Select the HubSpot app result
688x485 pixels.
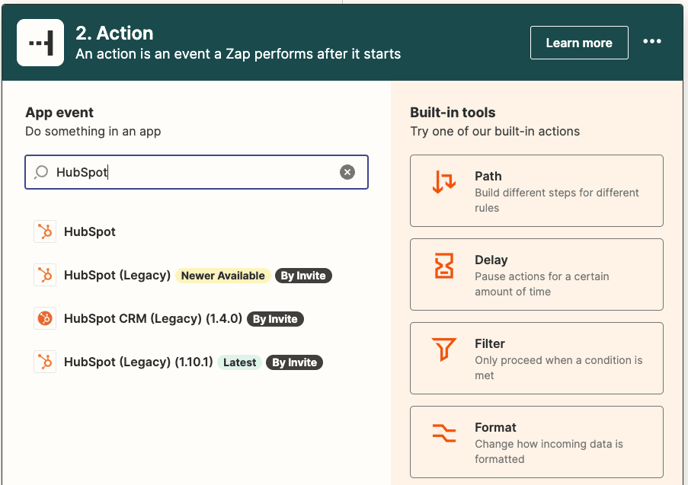click(x=90, y=232)
